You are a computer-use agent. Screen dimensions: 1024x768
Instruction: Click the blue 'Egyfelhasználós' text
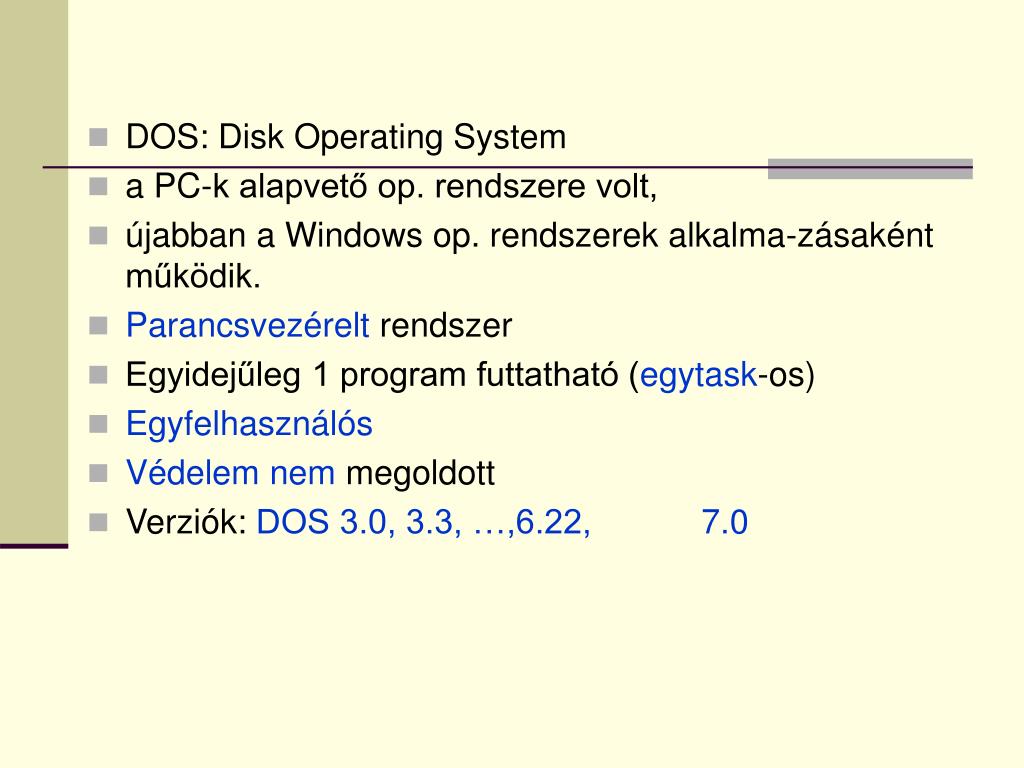pos(249,424)
